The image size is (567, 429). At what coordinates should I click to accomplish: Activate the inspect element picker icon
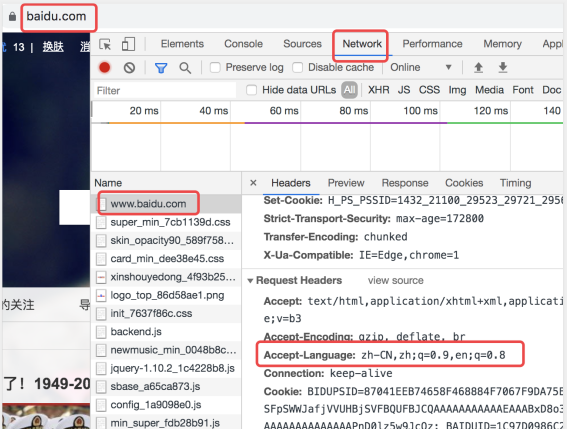(105, 44)
